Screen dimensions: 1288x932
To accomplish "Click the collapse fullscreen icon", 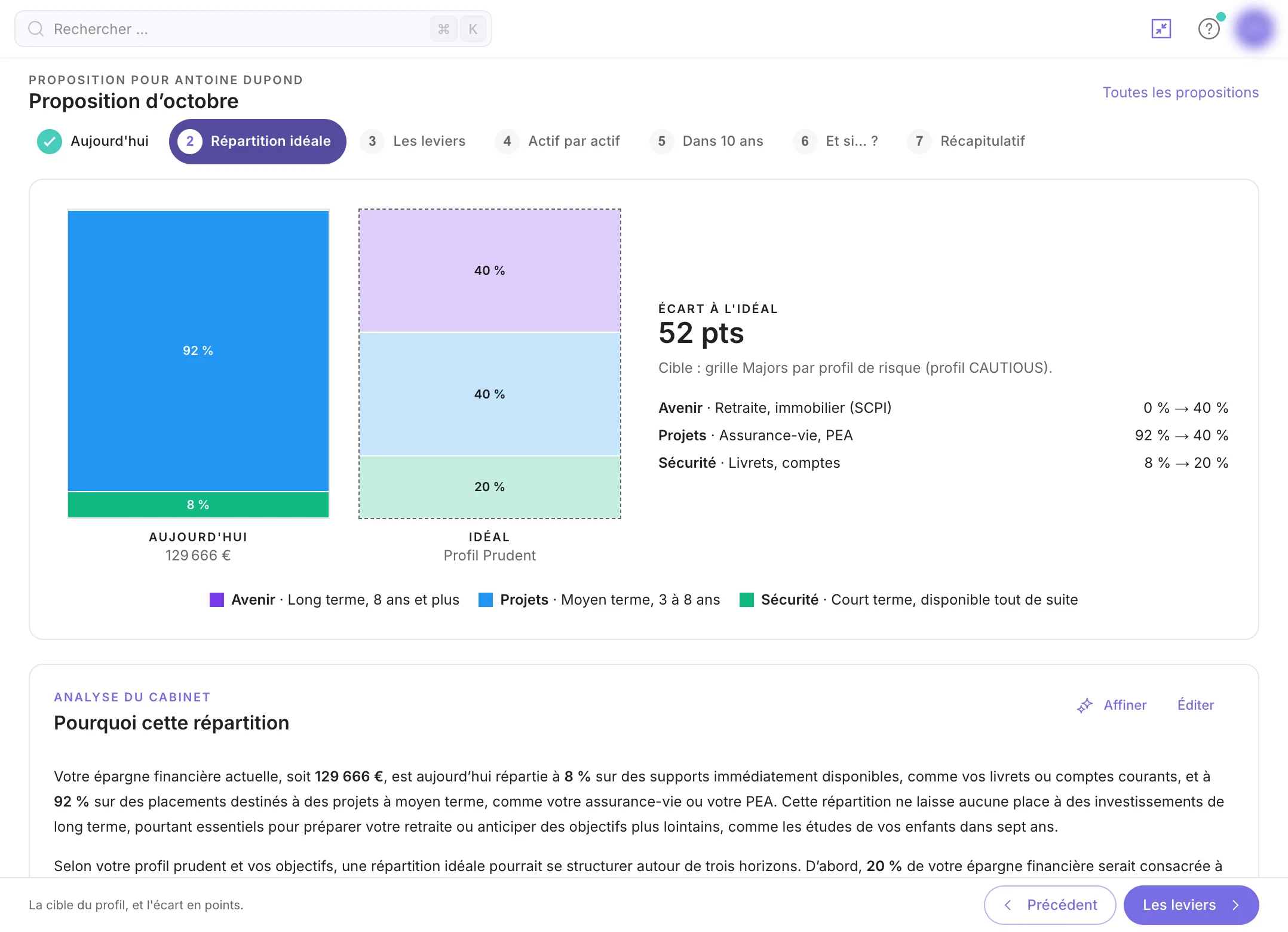I will 1161,29.
